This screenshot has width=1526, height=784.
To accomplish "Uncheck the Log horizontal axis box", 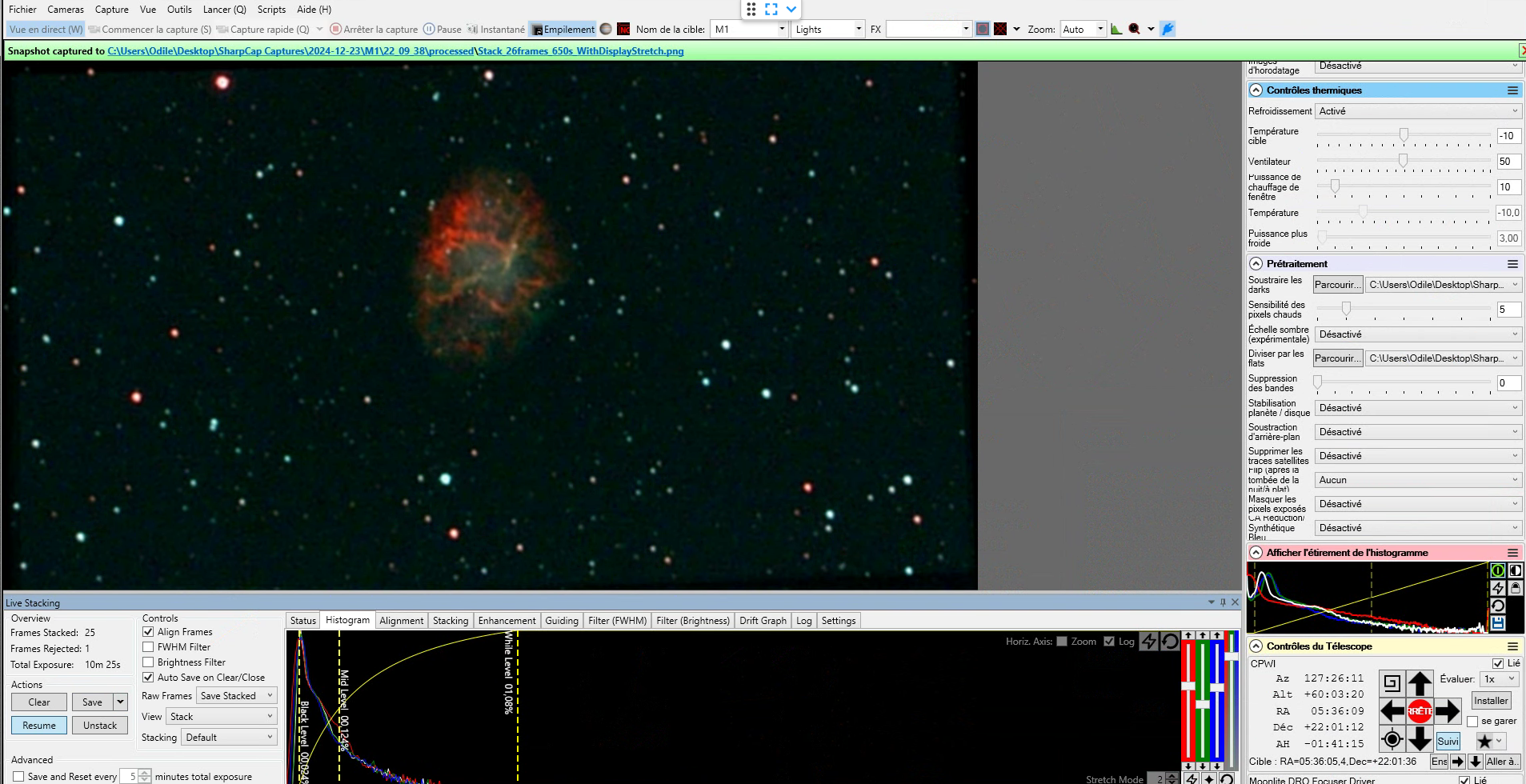I will pyautogui.click(x=1109, y=642).
